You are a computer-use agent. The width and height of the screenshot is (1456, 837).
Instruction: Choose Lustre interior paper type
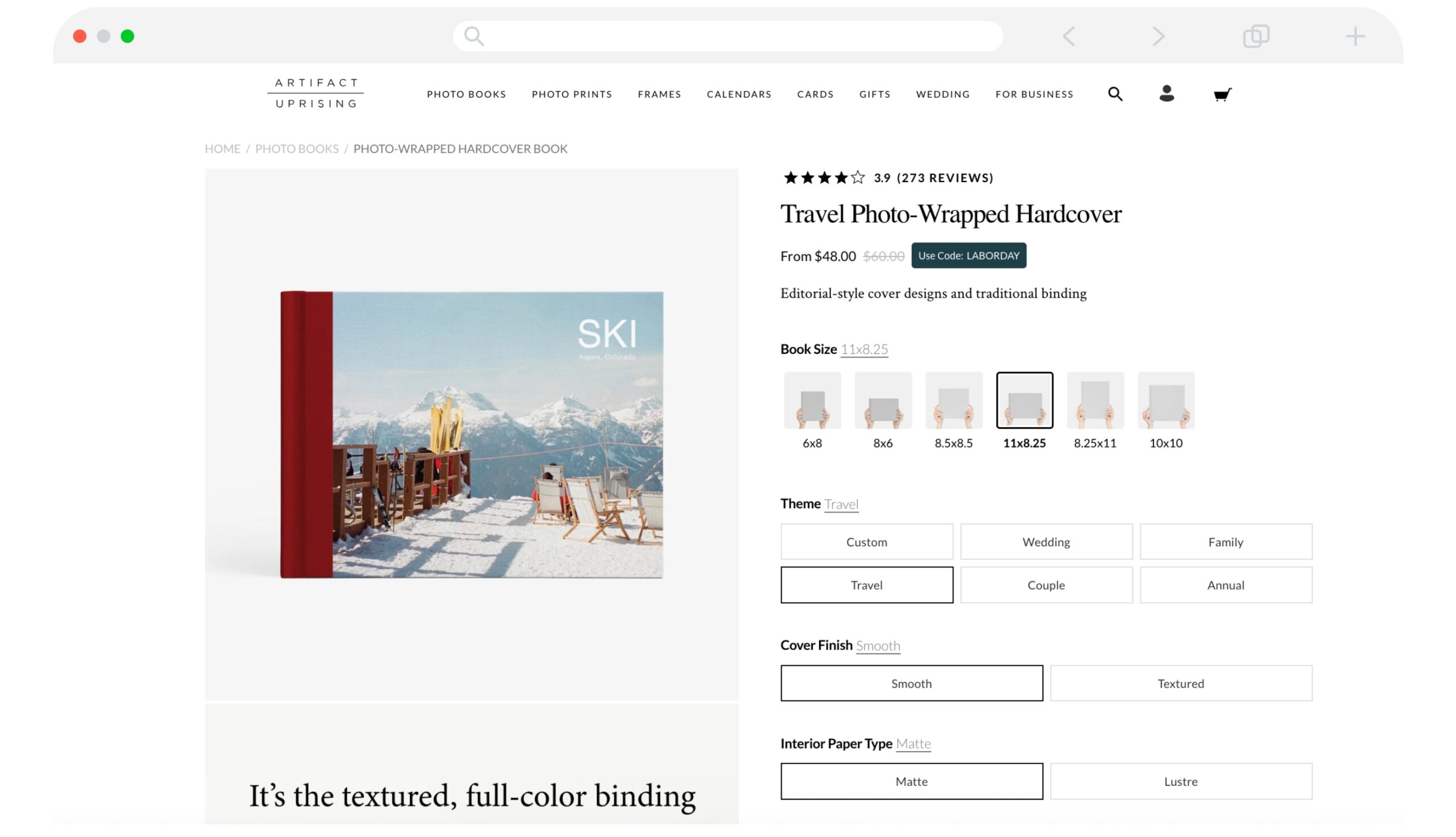1180,781
